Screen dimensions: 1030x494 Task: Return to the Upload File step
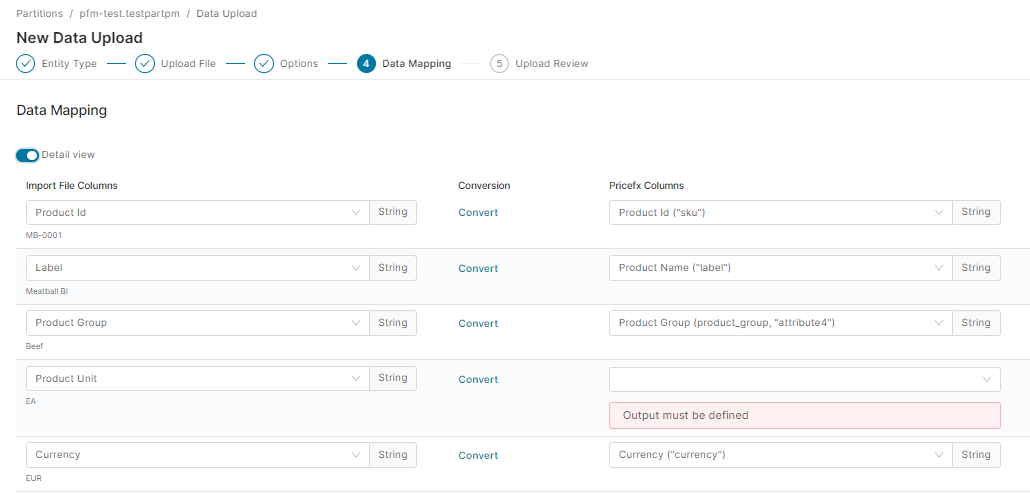(188, 64)
